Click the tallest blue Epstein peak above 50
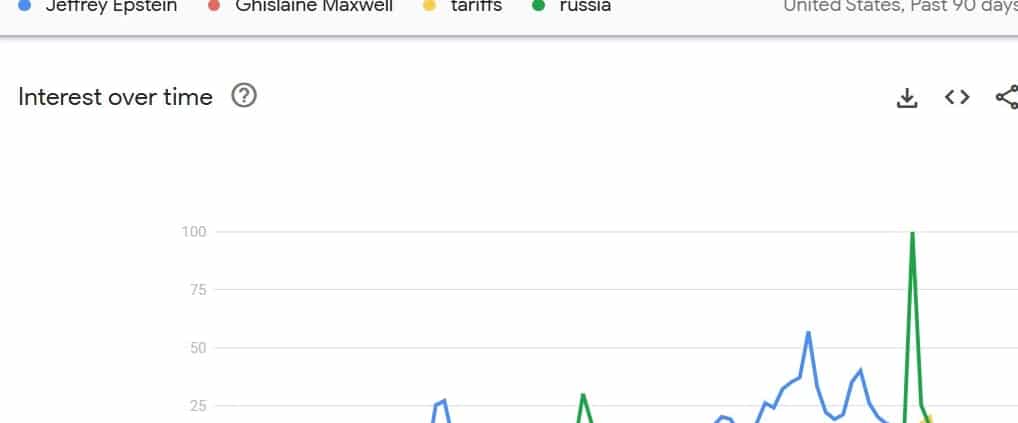This screenshot has height=423, width=1018. click(x=808, y=333)
